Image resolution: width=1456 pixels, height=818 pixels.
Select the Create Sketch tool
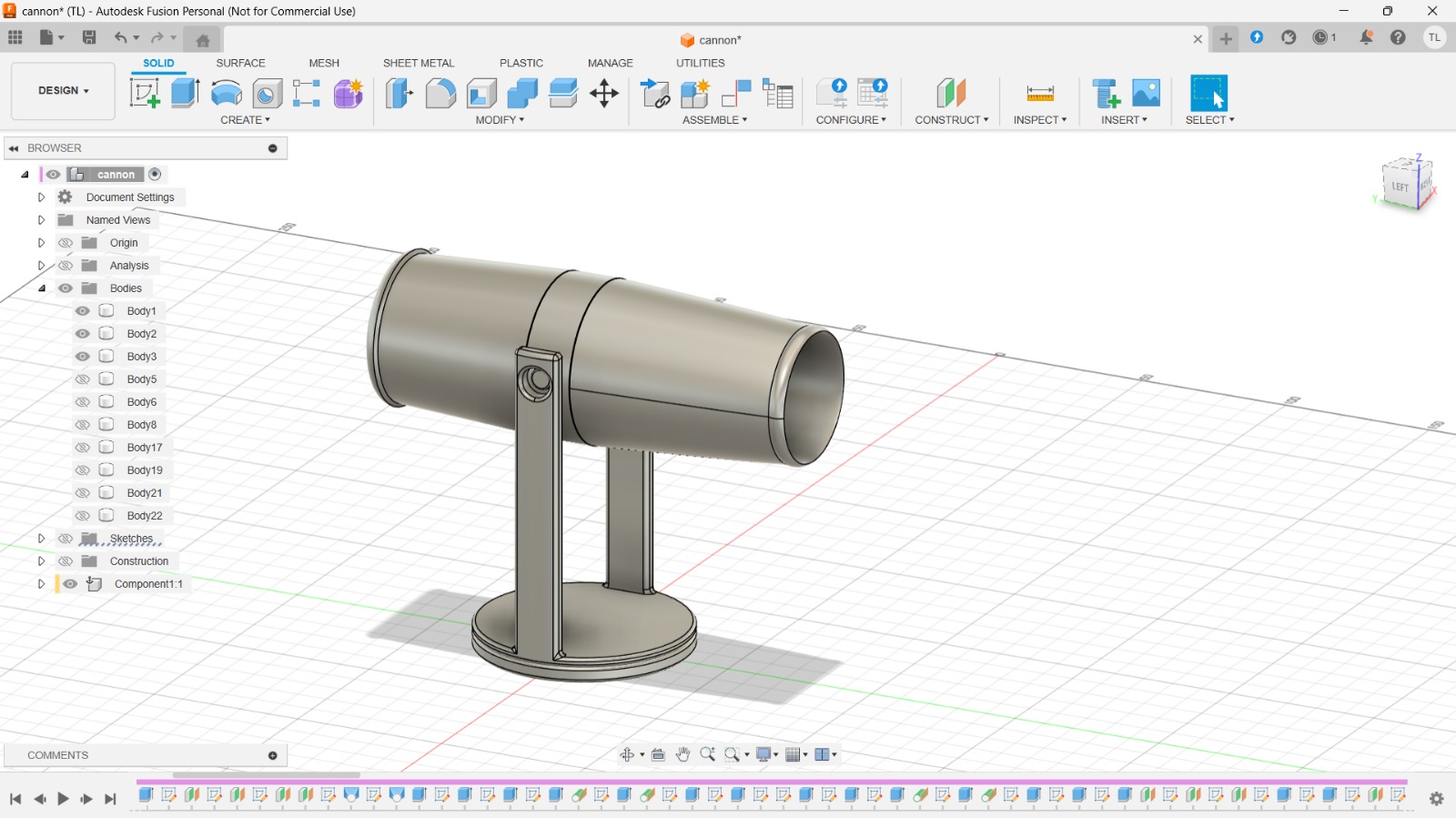click(144, 93)
